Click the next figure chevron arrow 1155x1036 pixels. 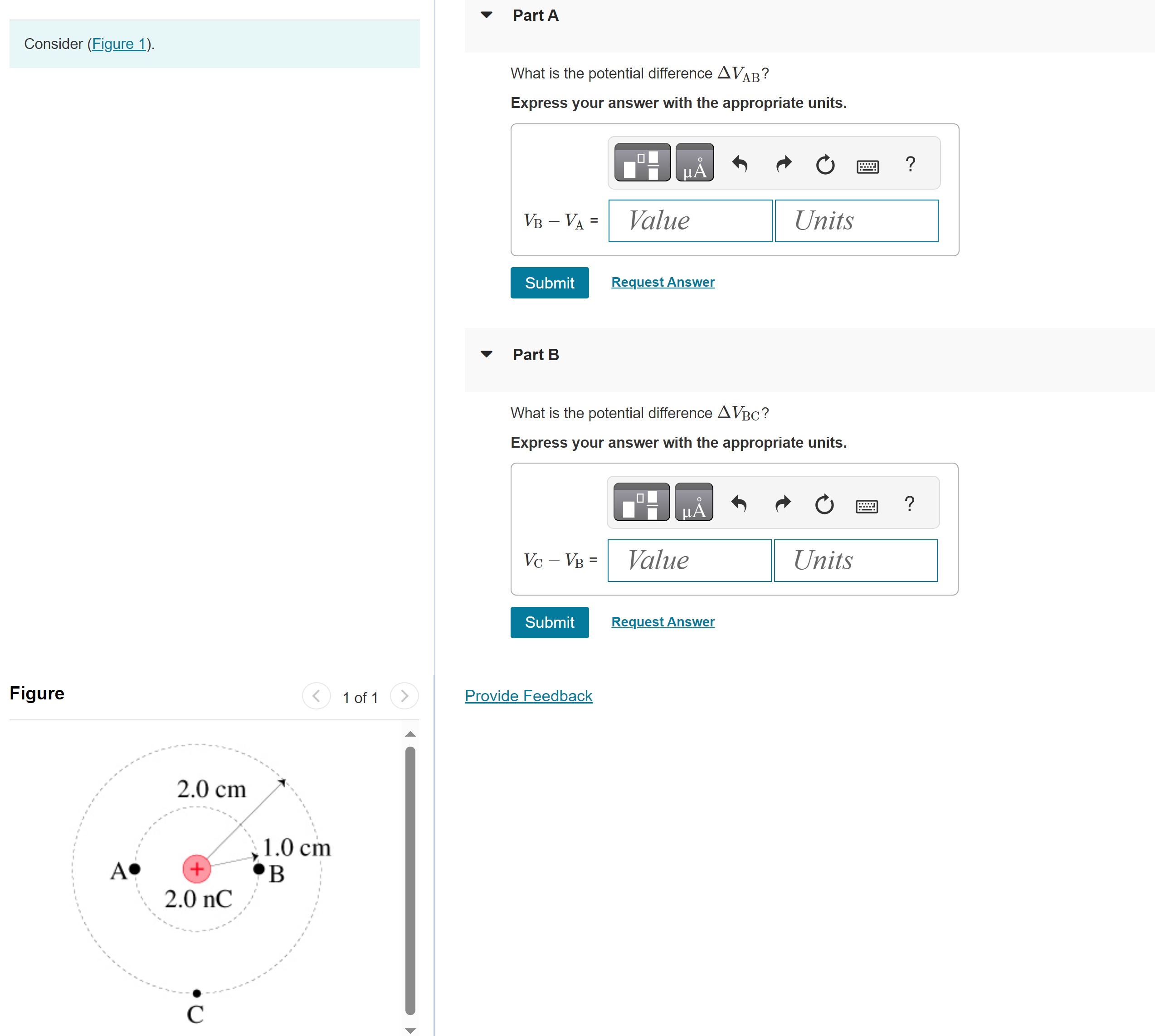[x=404, y=696]
